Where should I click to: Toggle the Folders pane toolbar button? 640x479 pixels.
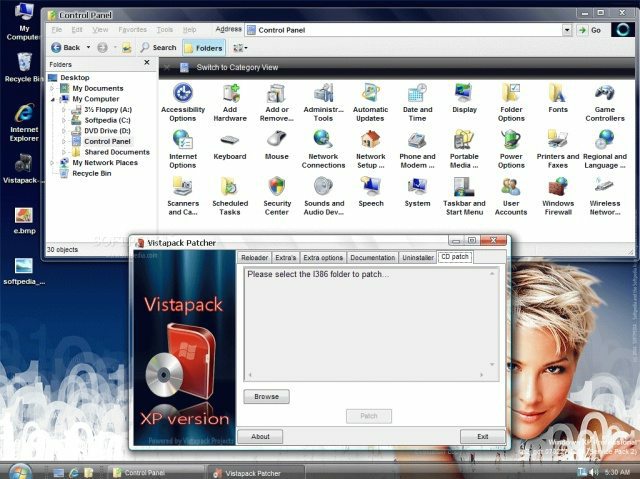pos(204,48)
